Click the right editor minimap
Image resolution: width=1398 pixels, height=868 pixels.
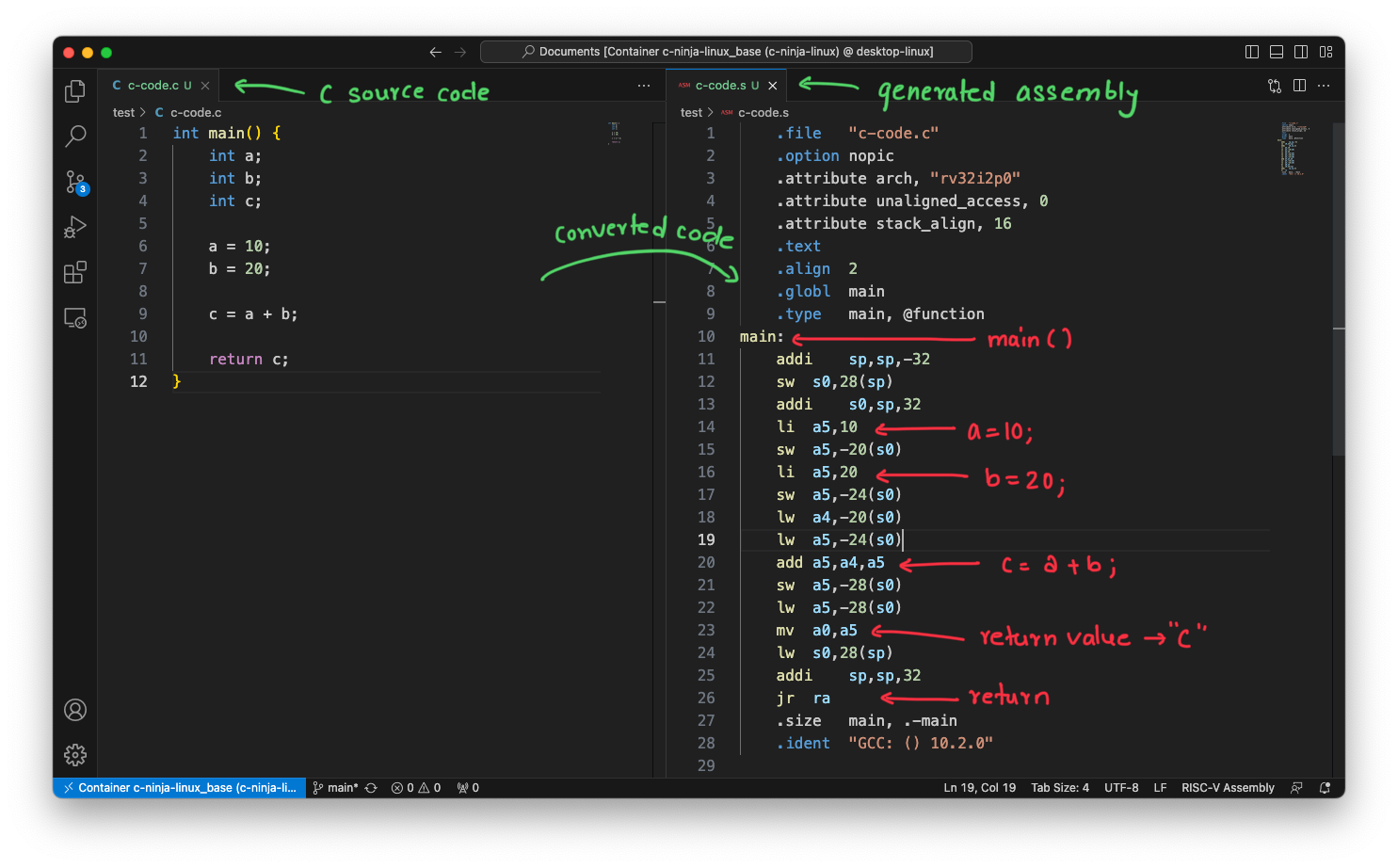(x=1295, y=149)
